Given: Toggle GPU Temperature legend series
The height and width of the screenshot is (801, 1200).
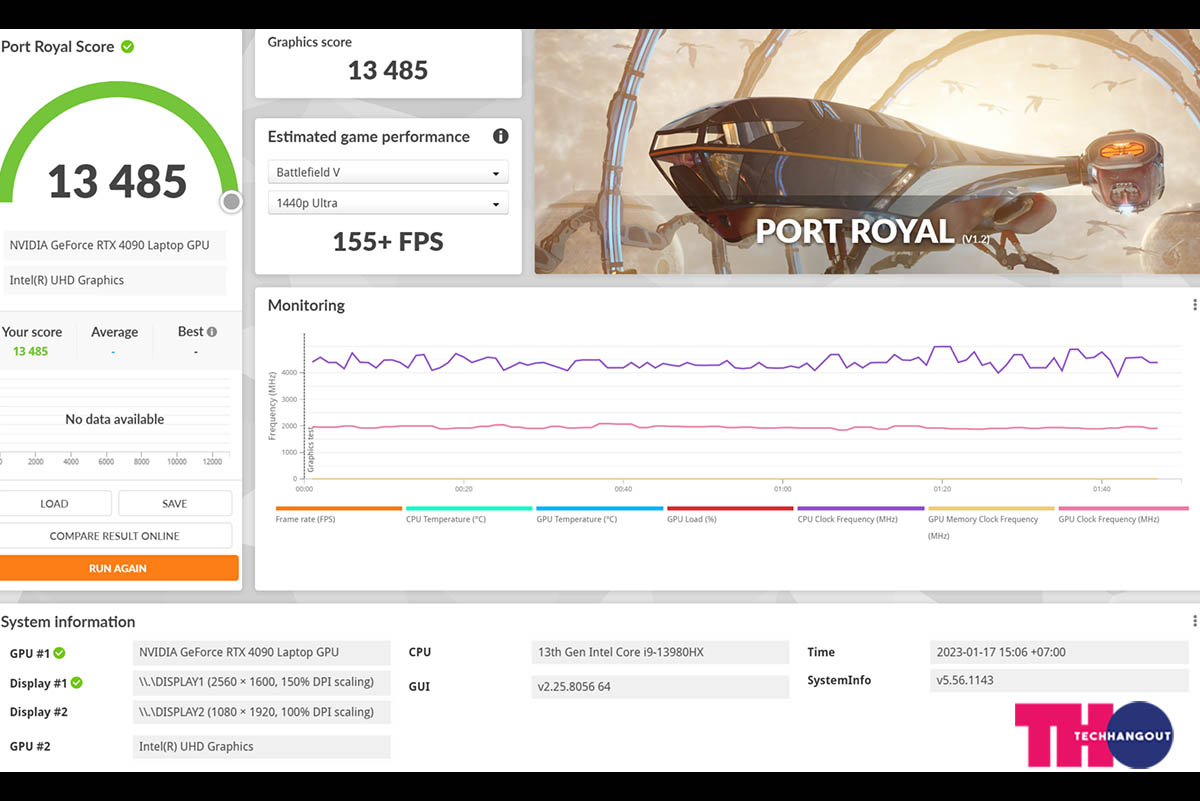Looking at the screenshot, I should [600, 515].
